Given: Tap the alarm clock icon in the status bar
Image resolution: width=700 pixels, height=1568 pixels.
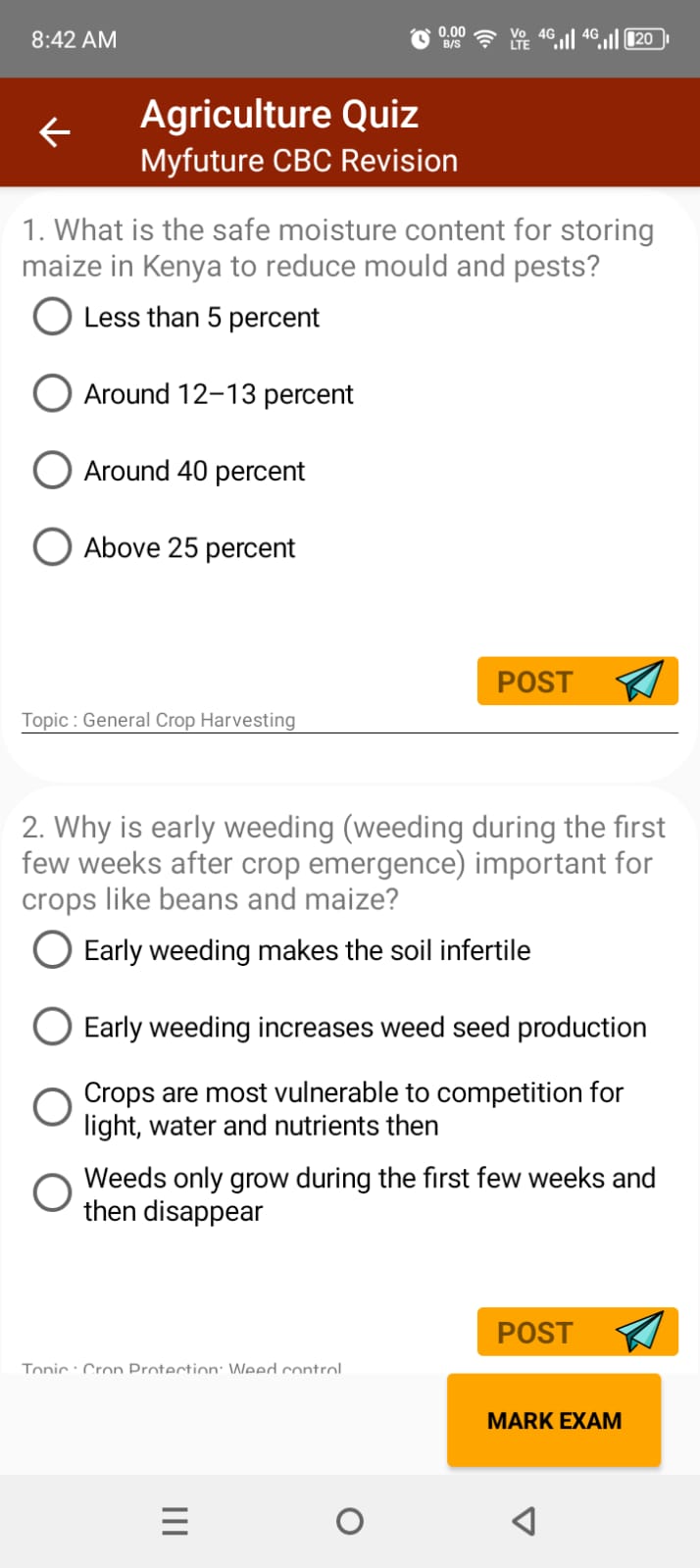Looking at the screenshot, I should point(419,39).
